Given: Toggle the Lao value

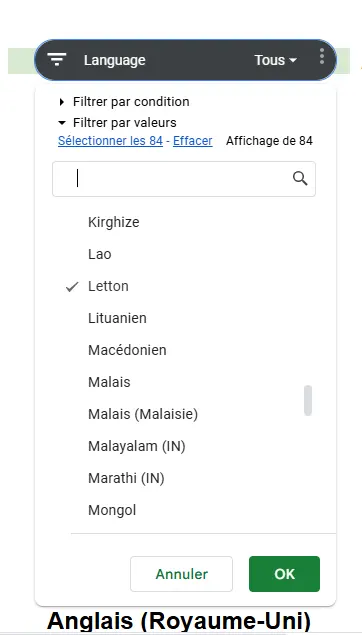Looking at the screenshot, I should click(x=100, y=254).
